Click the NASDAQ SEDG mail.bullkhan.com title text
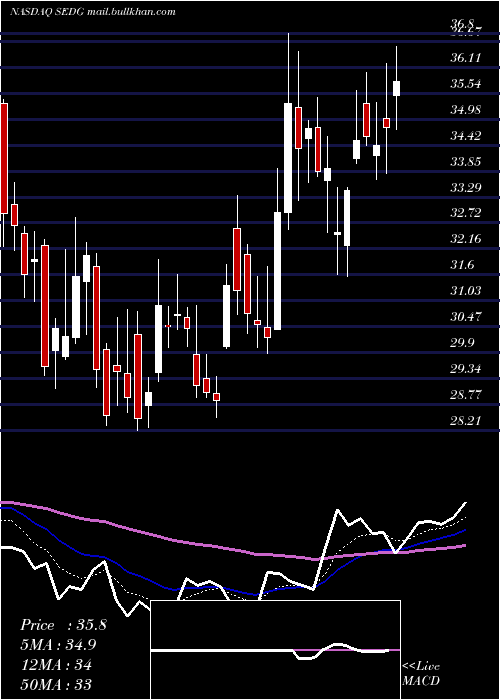This screenshot has height=700, width=500. (x=92, y=12)
